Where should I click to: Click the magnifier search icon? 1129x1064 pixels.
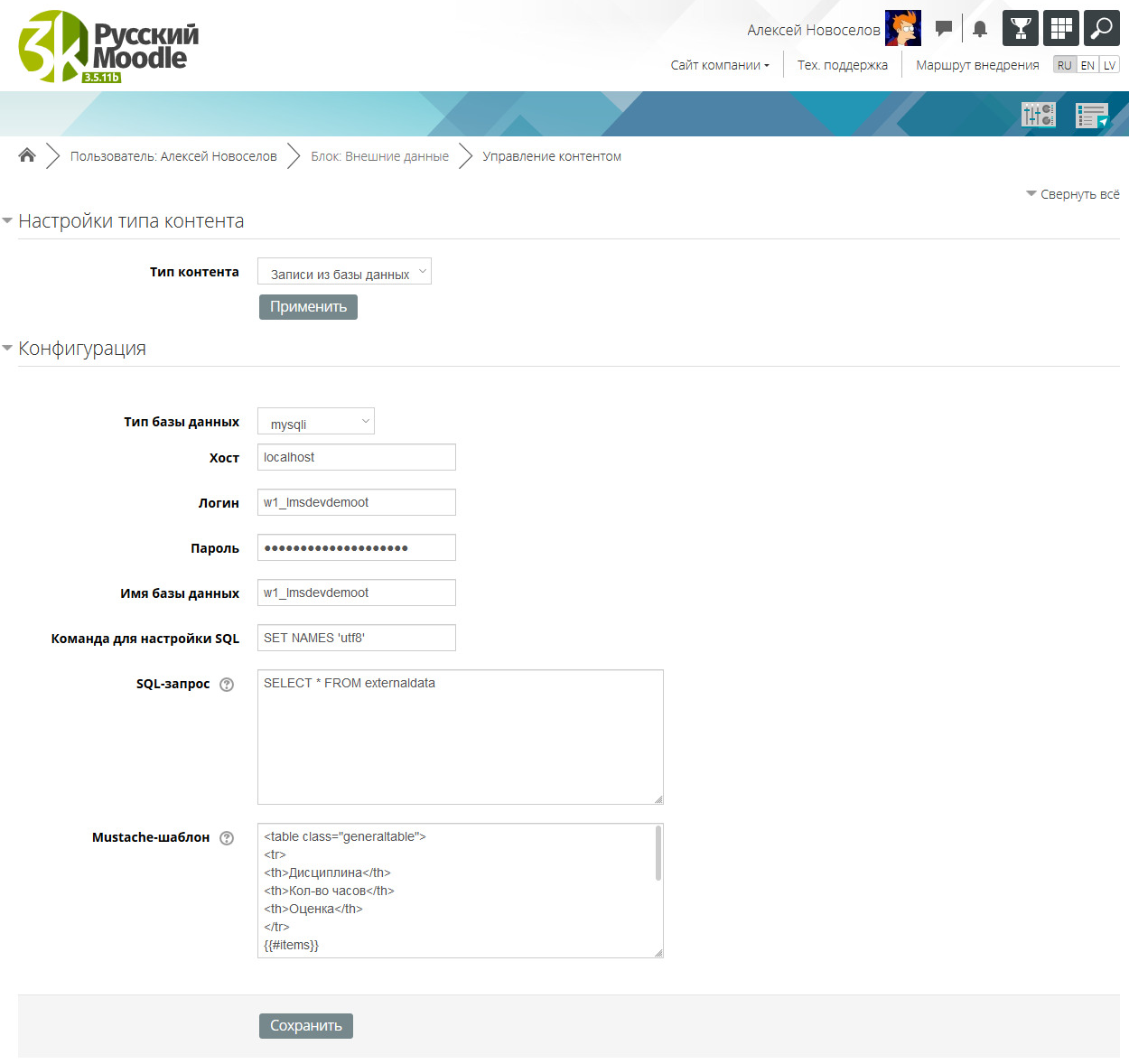(x=1101, y=28)
